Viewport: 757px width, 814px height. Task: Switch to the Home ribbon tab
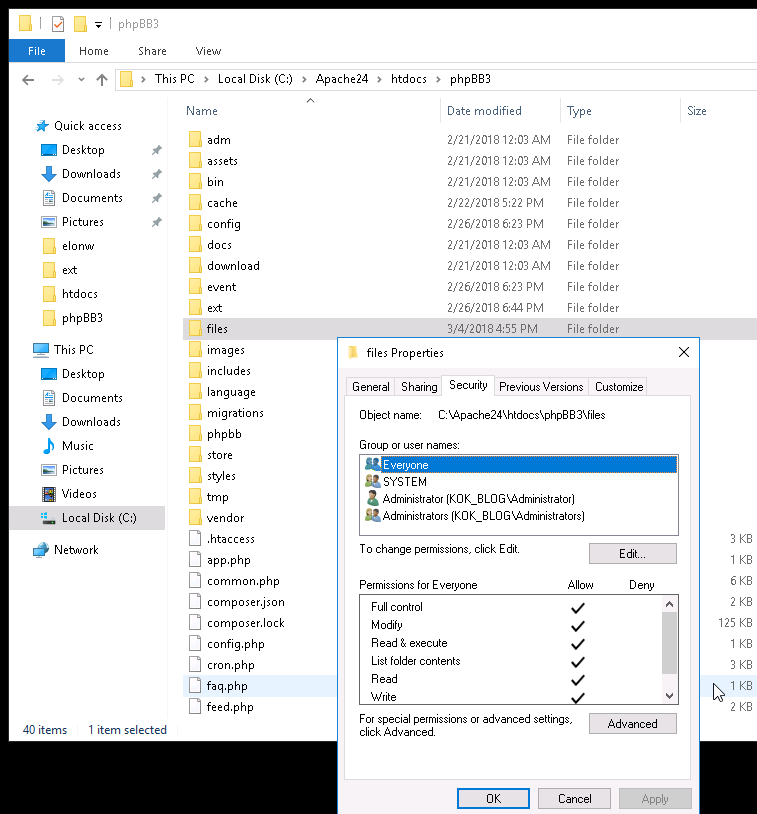coord(94,51)
